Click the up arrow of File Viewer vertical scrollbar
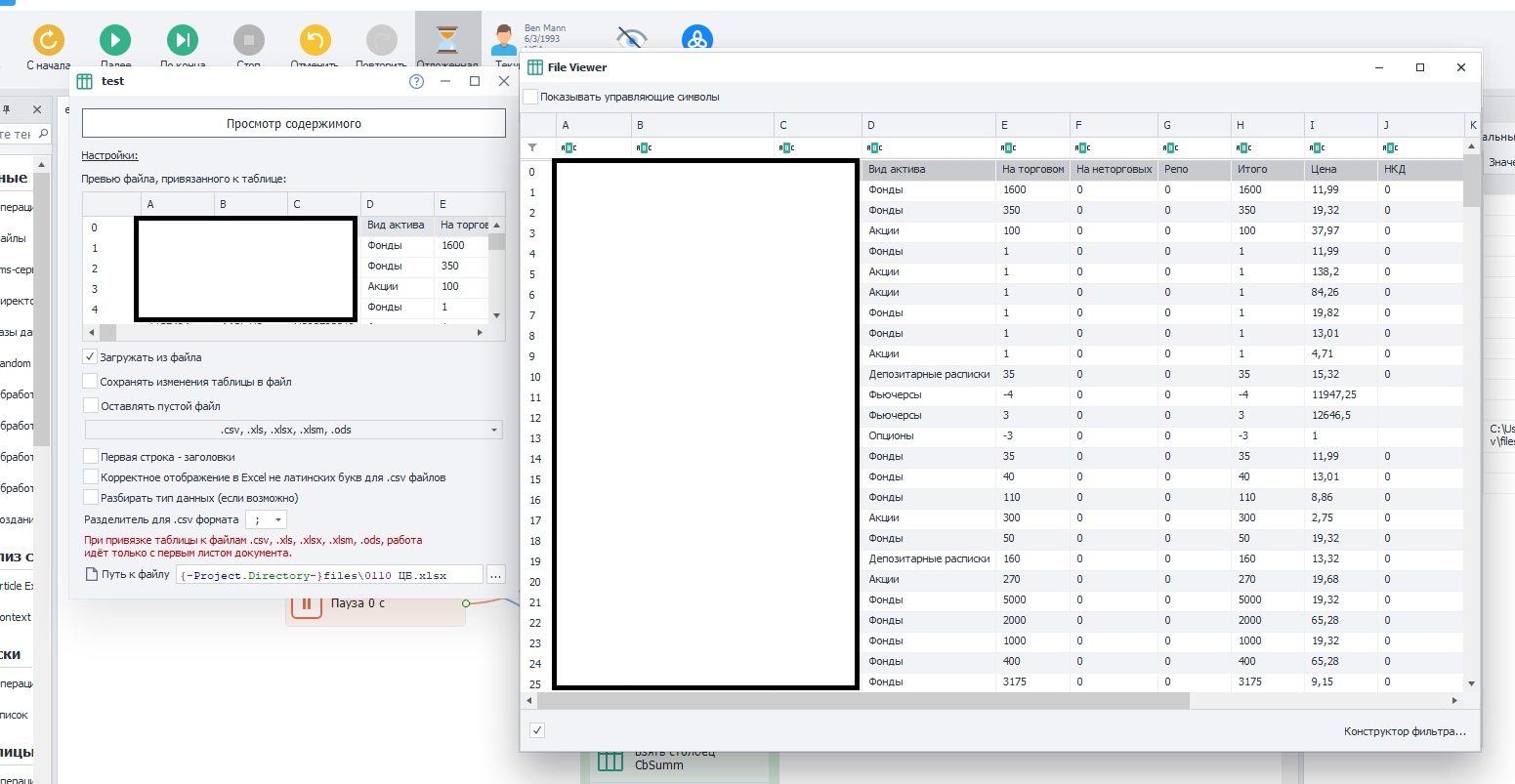This screenshot has width=1515, height=784. [x=1471, y=147]
